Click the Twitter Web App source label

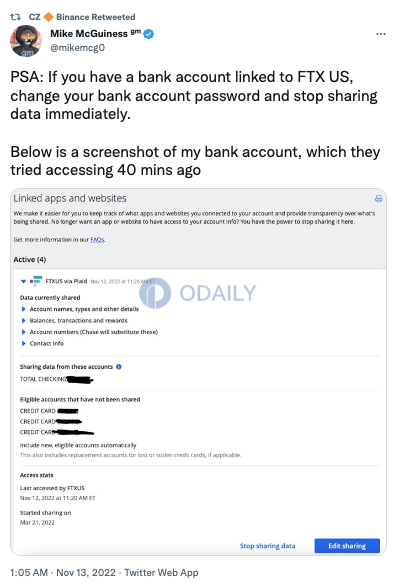click(x=161, y=573)
